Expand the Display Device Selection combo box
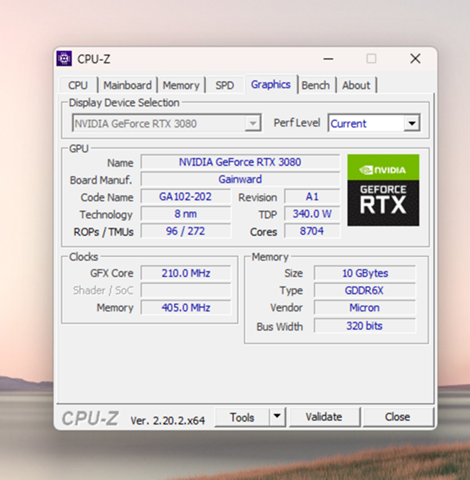470x480 pixels. coord(166,123)
